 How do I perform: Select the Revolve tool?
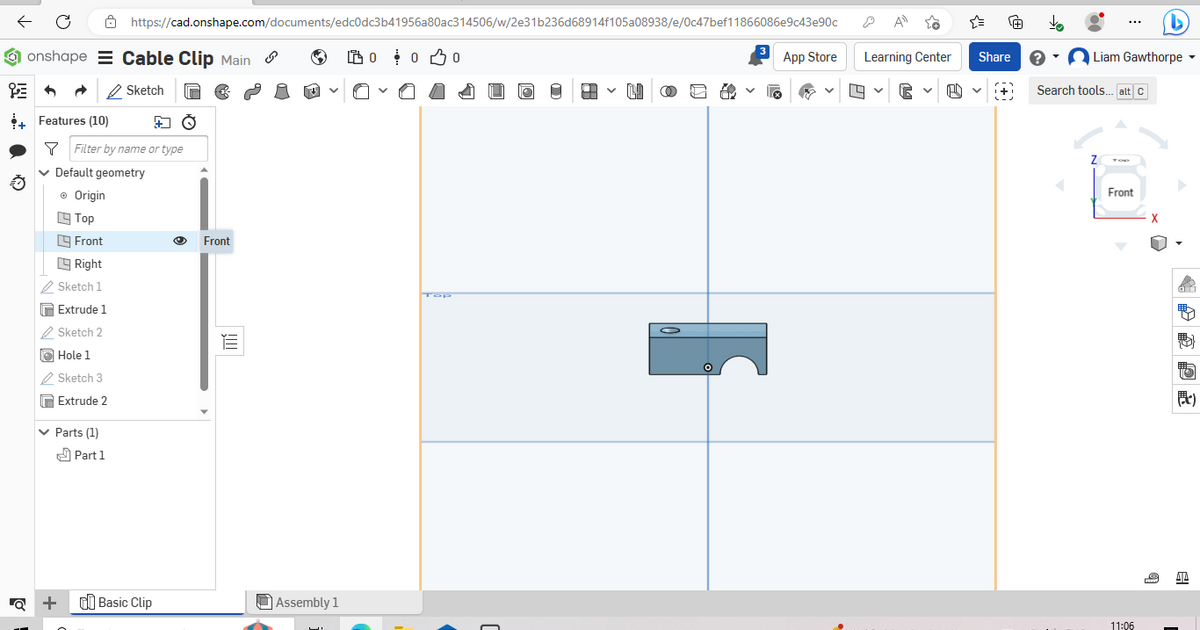(222, 90)
